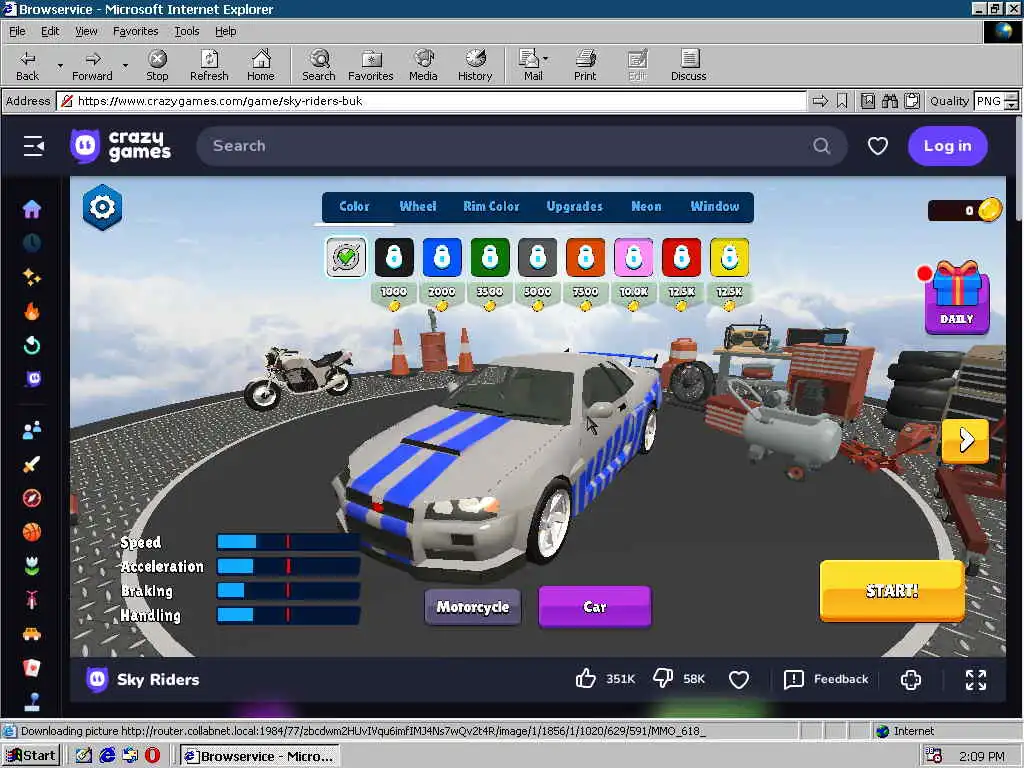Screen dimensions: 1024x768
Task: Click the Print toolbar button
Action: (585, 65)
